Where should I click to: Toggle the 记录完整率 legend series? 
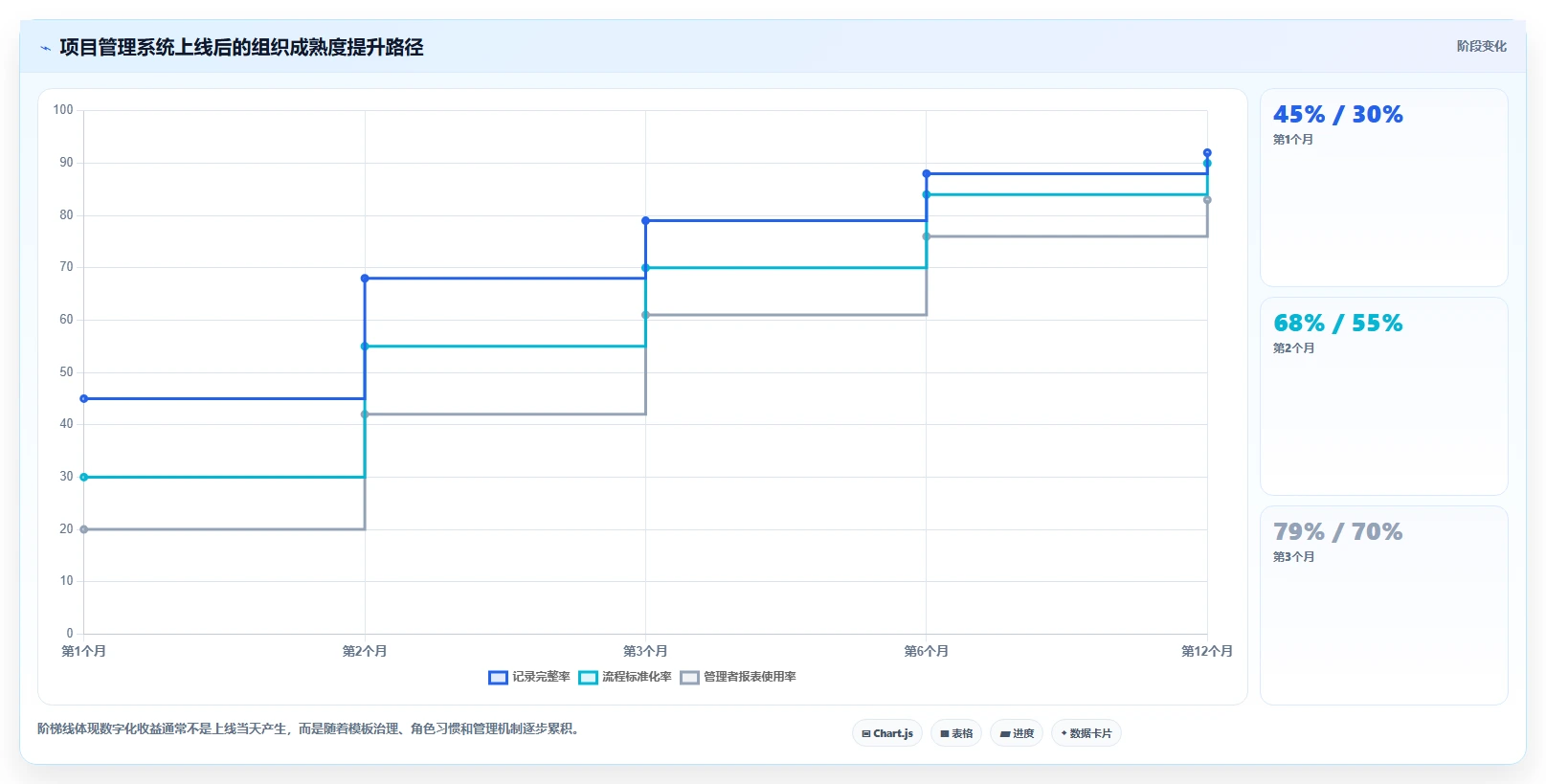coord(529,677)
